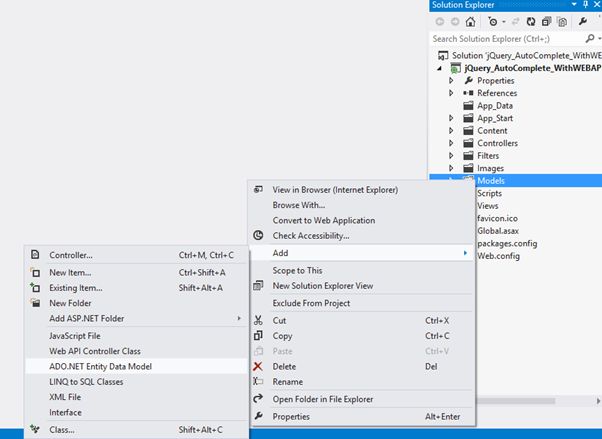Viewport: 602px width, 439px height.
Task: Expand the Images folder
Action: click(451, 168)
